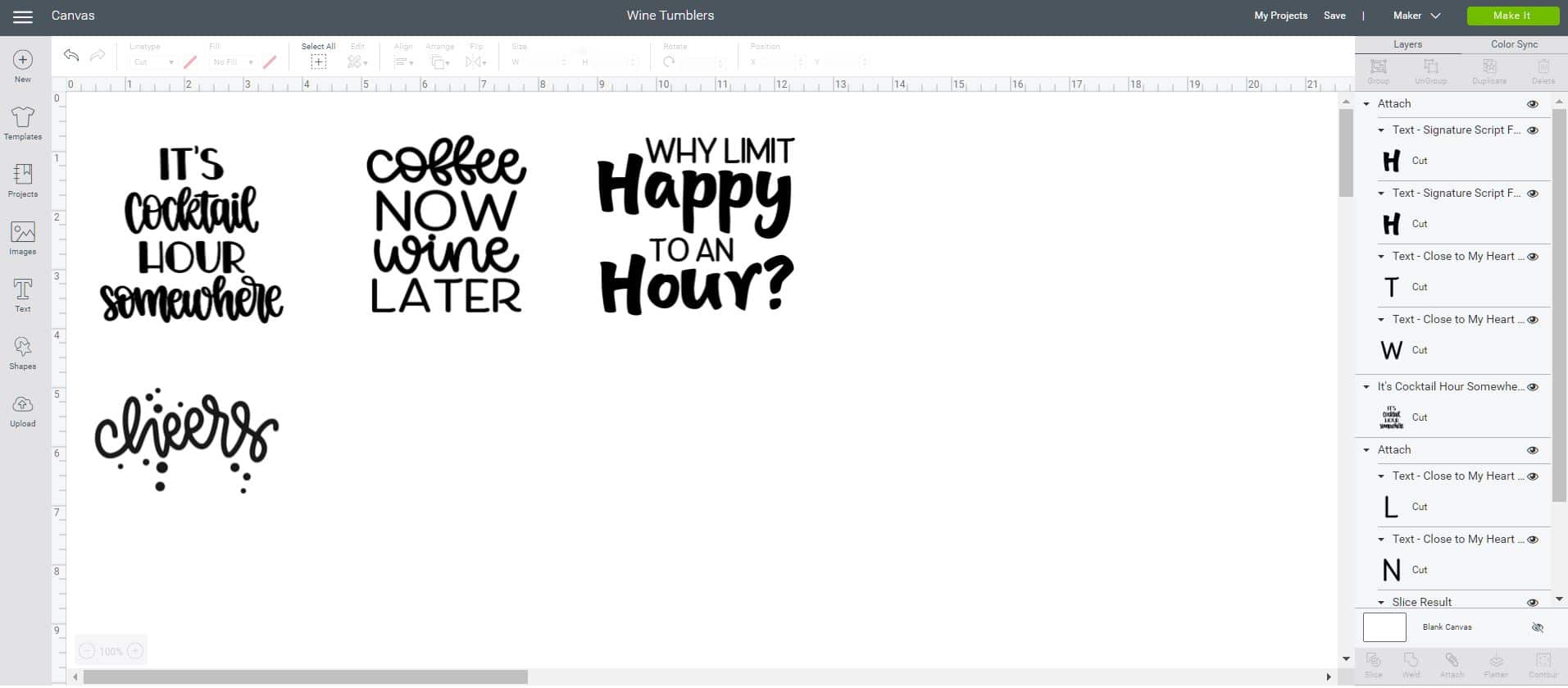Screen dimensions: 1568x688
Task: Hide the Close to My Heart 'T' layer
Action: pyautogui.click(x=1533, y=257)
